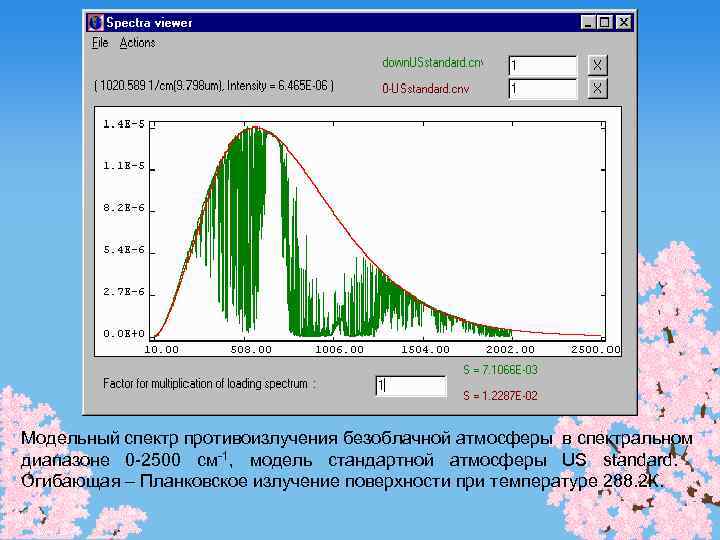Remove downUSstandard.cnv spectrum with its X button
The height and width of the screenshot is (540, 720).
[597, 65]
